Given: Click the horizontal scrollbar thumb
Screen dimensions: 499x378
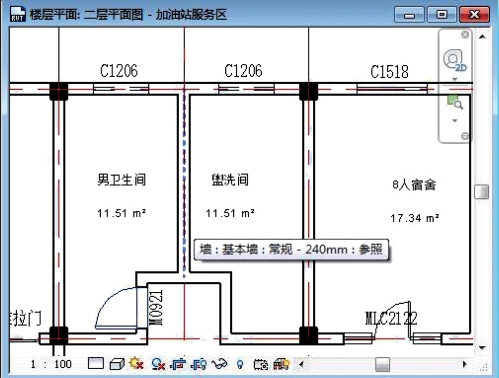Looking at the screenshot, I should pos(382,364).
